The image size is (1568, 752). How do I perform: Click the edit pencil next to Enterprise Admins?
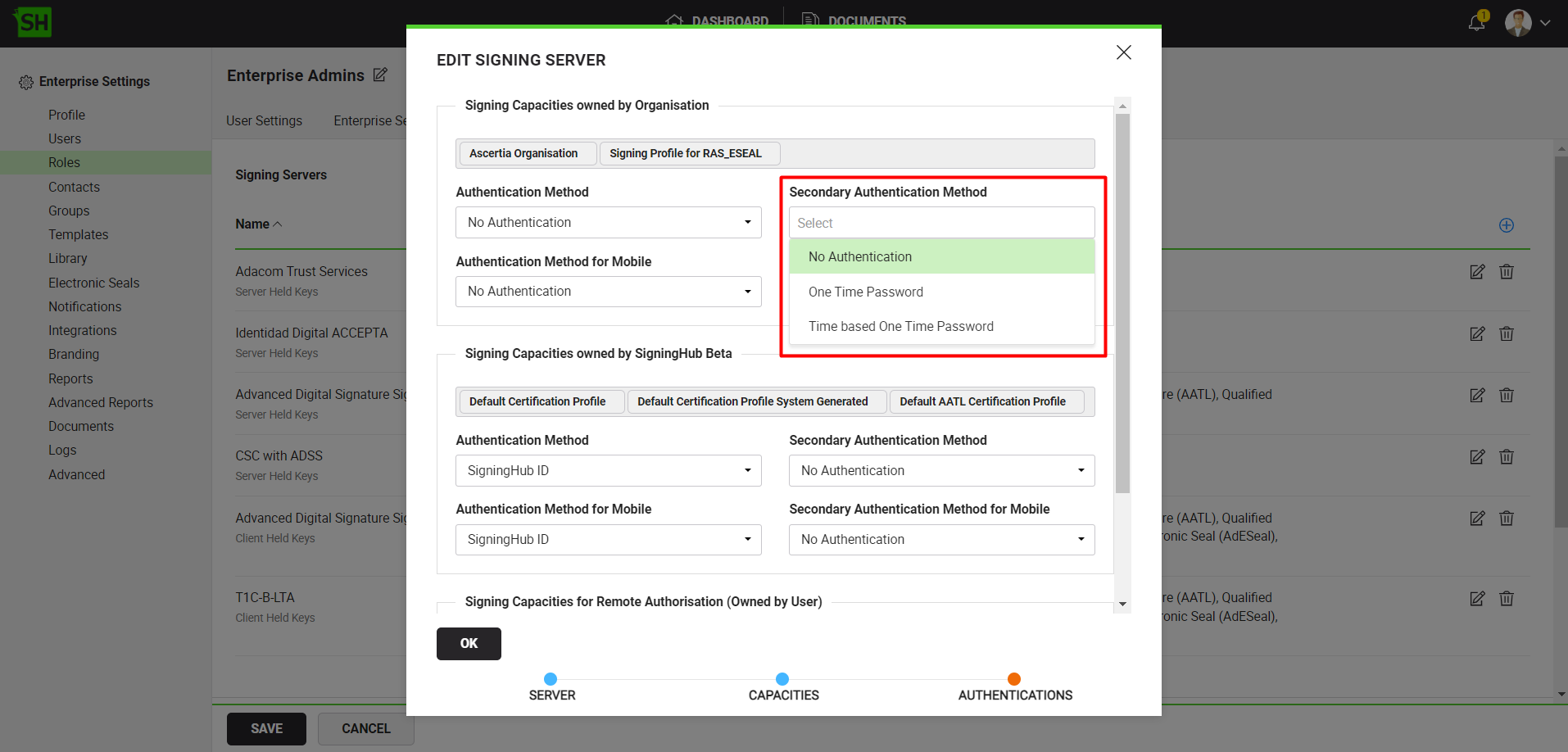click(x=380, y=75)
